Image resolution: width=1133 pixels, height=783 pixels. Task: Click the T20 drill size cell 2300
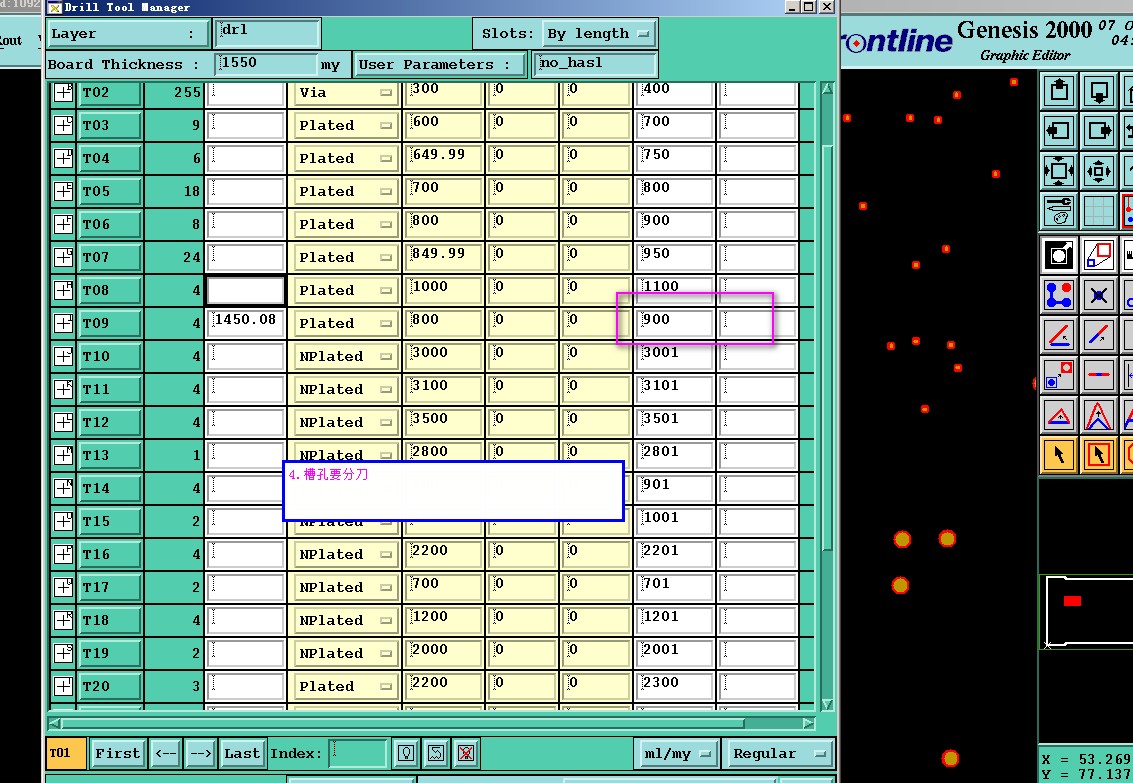point(675,685)
